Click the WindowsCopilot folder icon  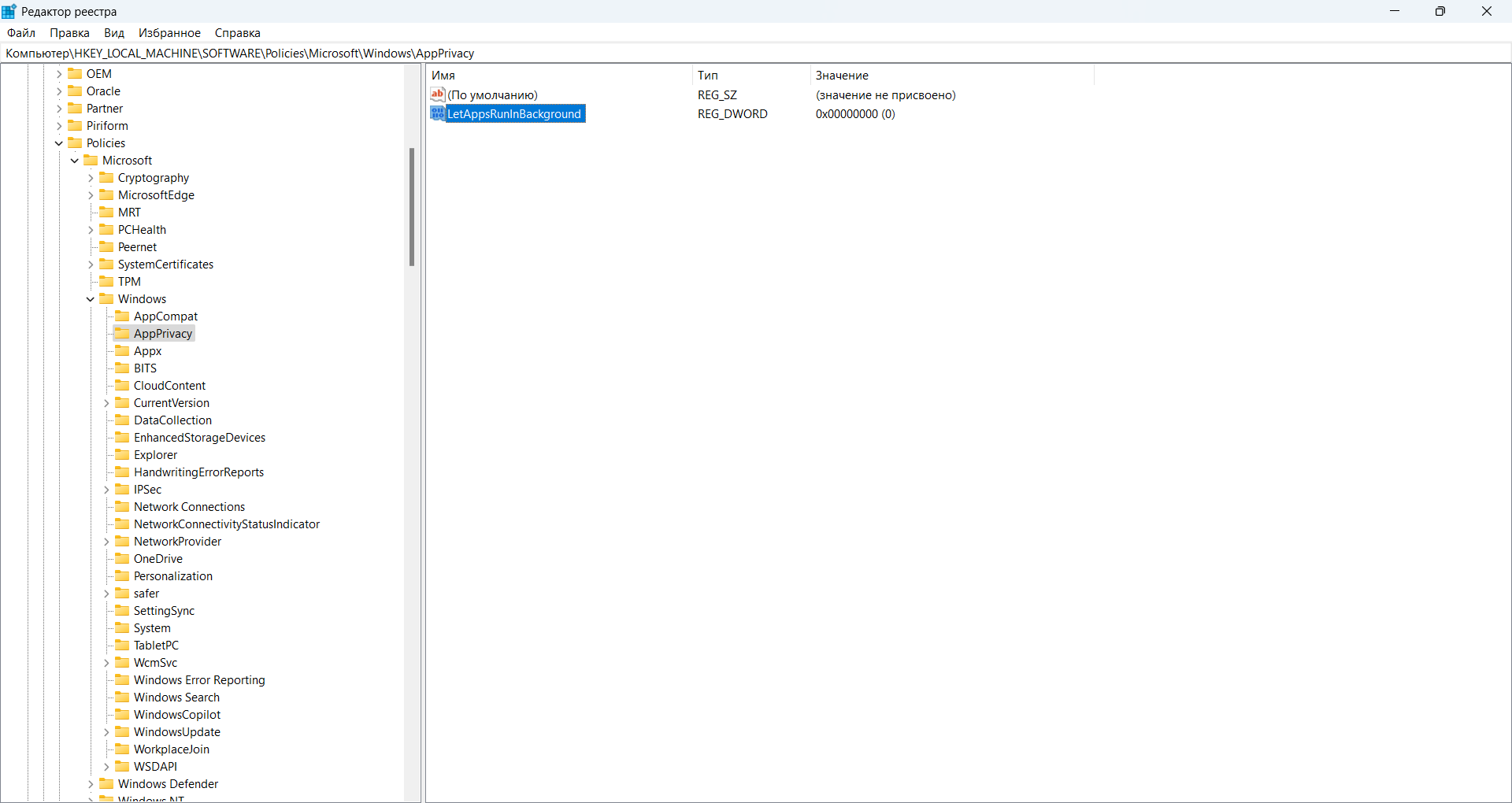(x=122, y=714)
